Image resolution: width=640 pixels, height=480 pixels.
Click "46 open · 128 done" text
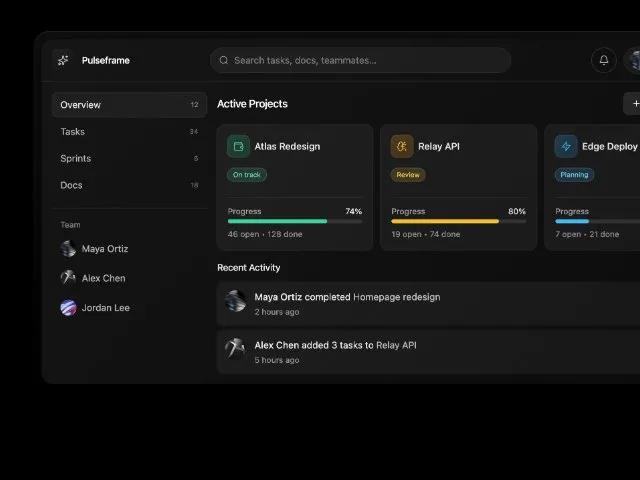coord(265,234)
